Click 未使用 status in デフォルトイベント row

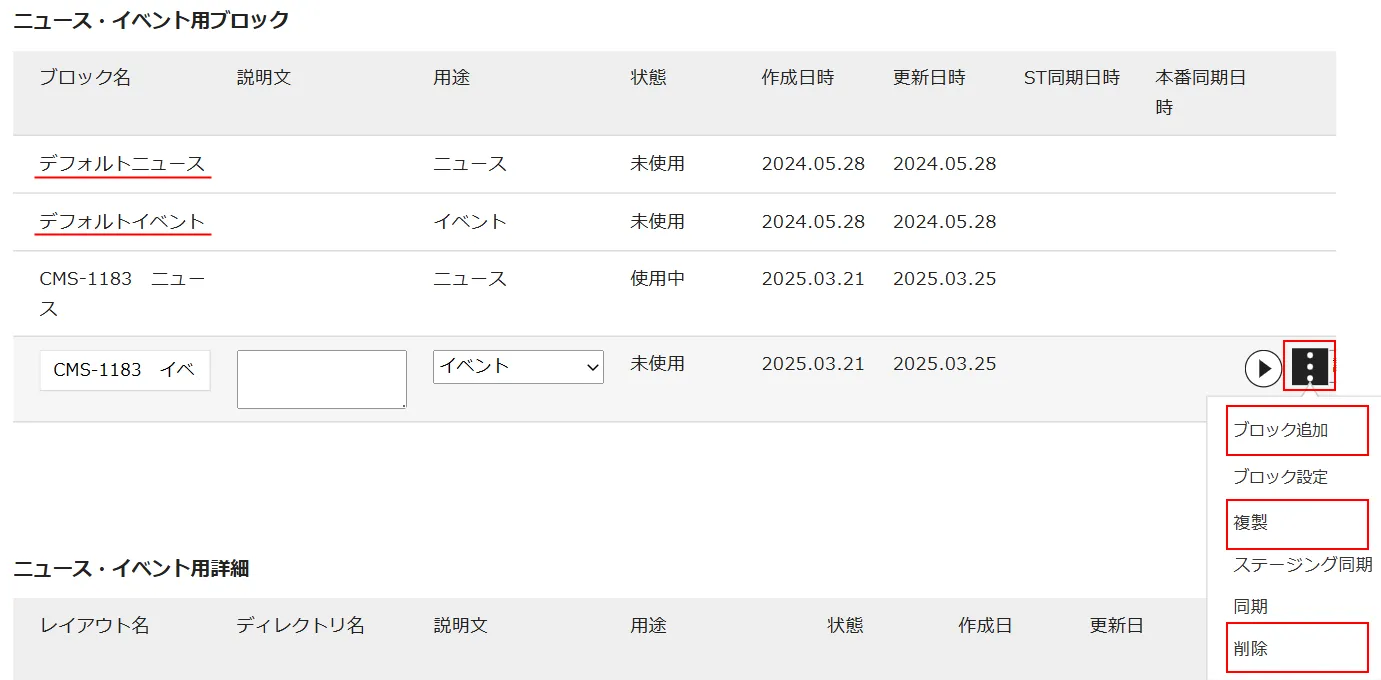click(x=657, y=222)
